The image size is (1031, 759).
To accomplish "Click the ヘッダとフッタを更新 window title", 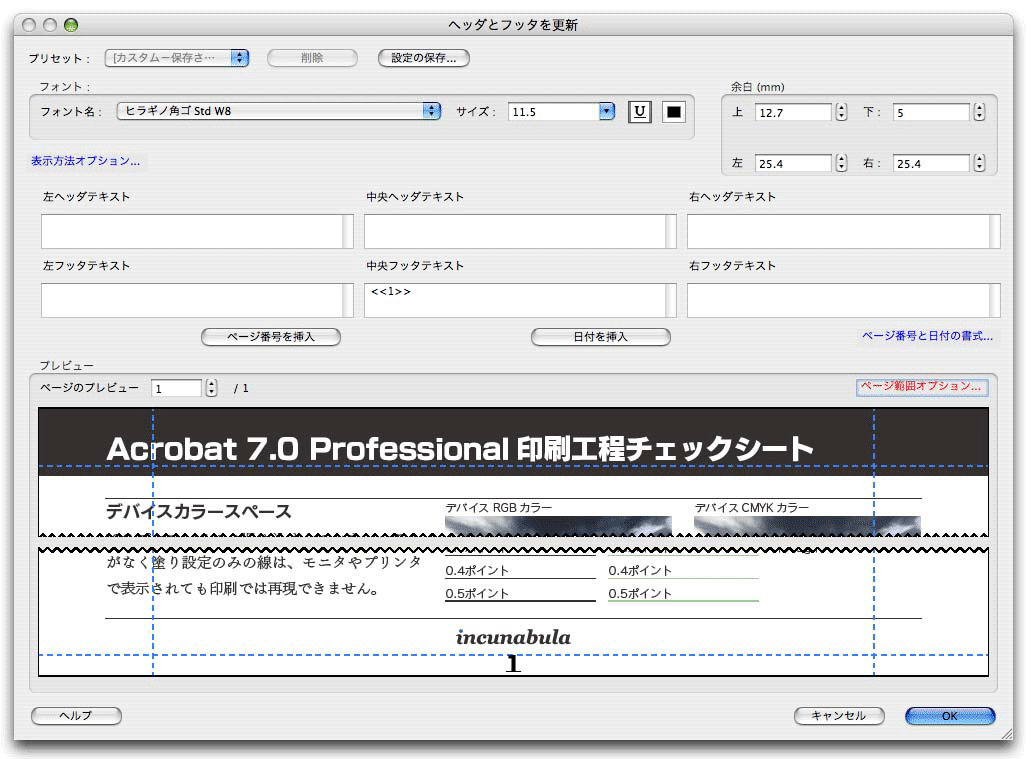I will click(x=513, y=25).
